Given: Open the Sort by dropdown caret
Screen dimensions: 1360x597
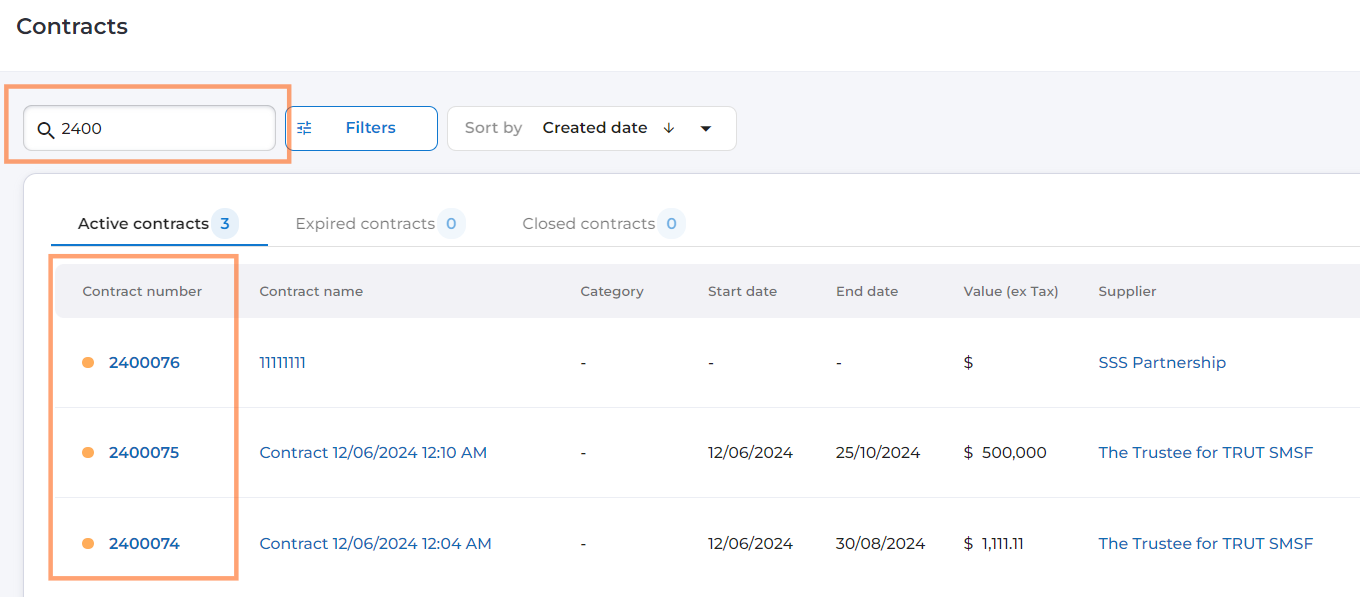Looking at the screenshot, I should pos(706,129).
